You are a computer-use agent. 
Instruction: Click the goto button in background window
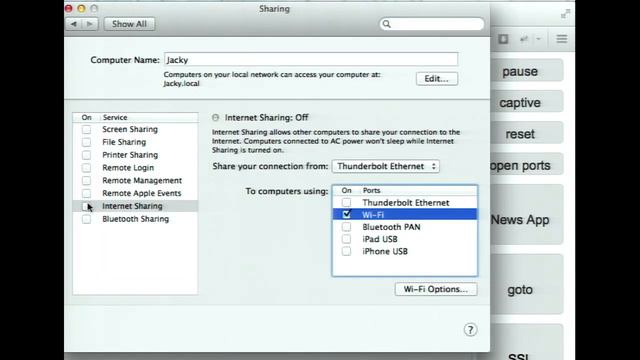pos(527,284)
